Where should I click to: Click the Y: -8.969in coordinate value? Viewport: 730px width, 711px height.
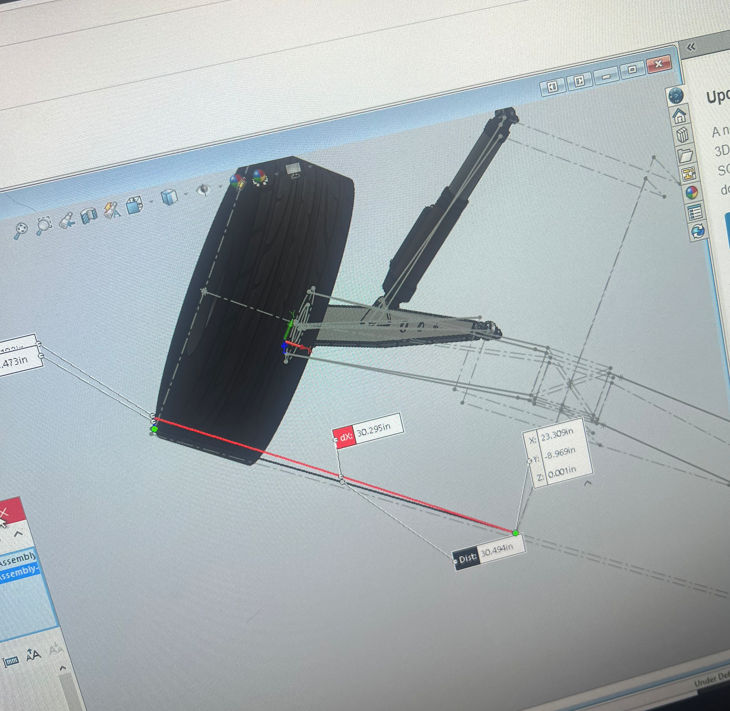(x=560, y=454)
